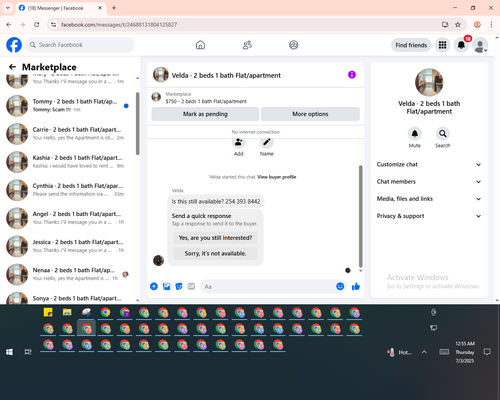Open Sonya's conversation in the list
500x400 pixels.
coord(68,298)
